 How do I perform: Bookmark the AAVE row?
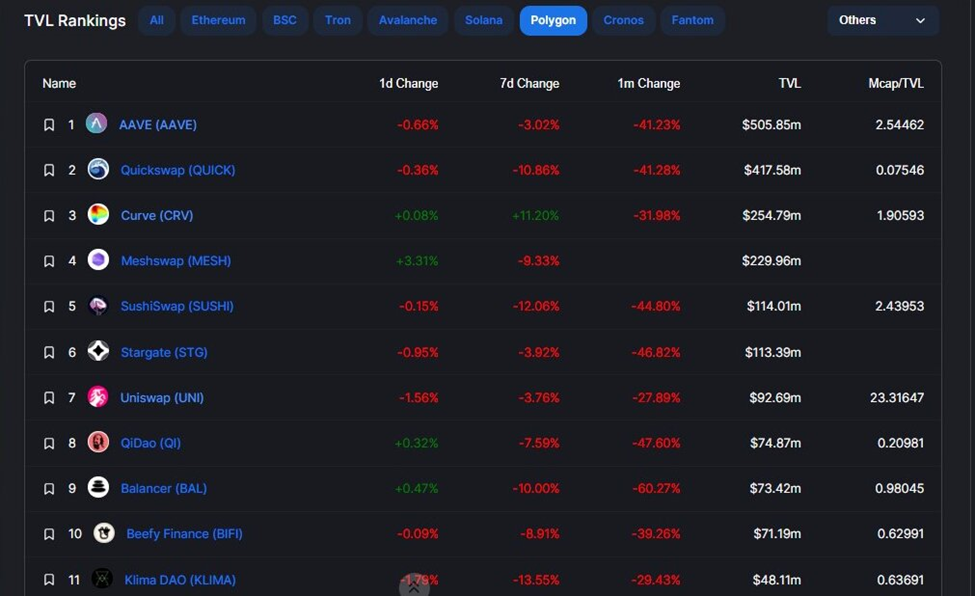pyautogui.click(x=49, y=125)
